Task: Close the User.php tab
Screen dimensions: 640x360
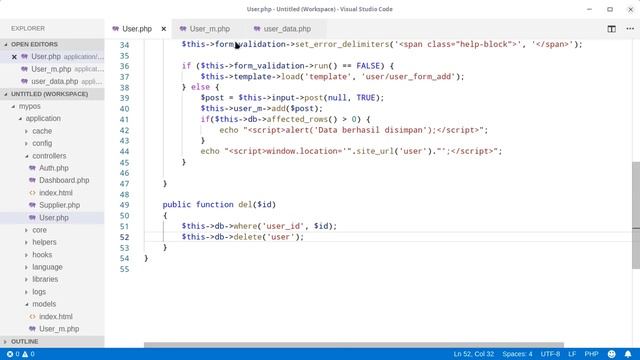Action: click(x=164, y=29)
